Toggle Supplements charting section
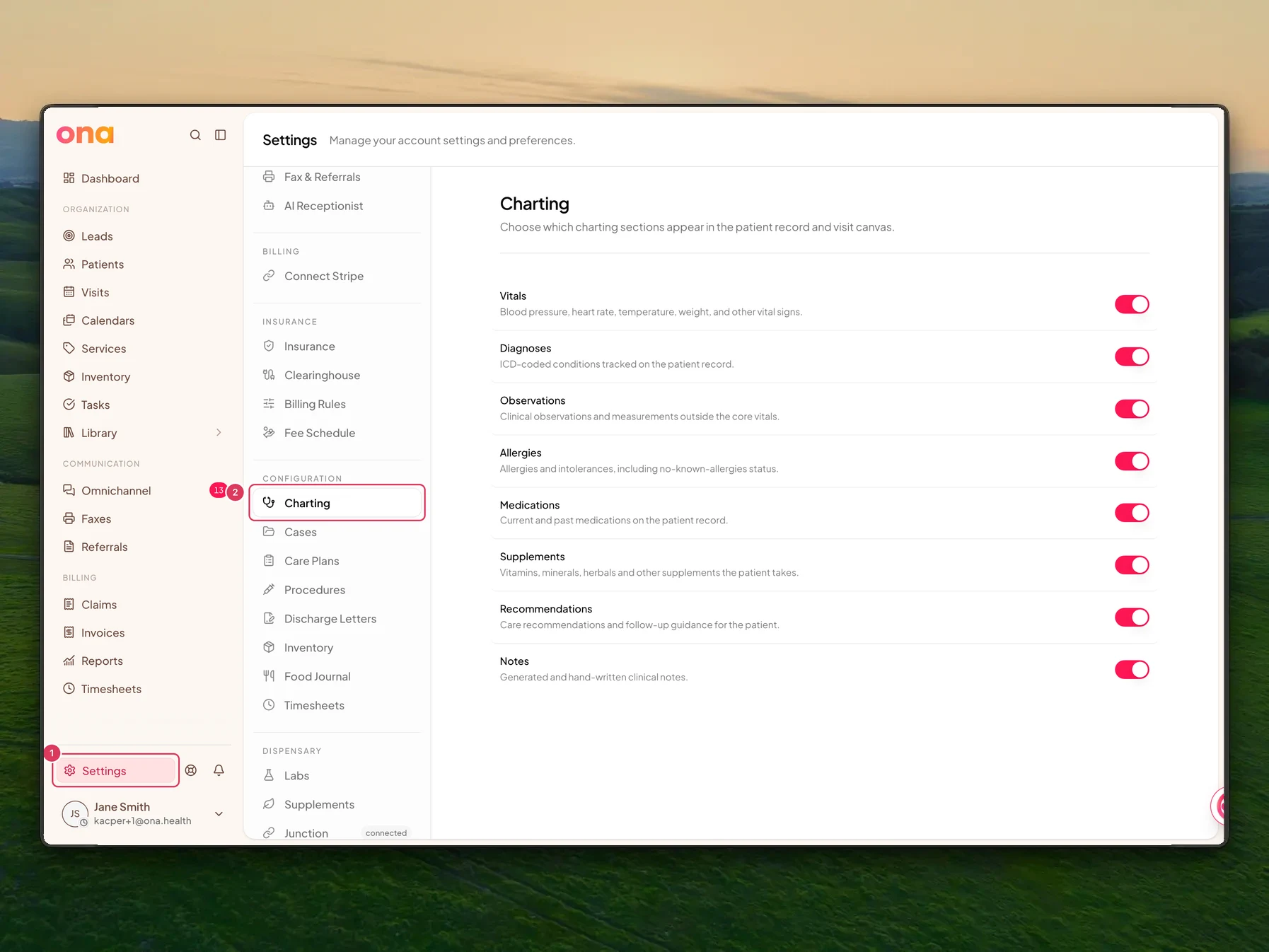Viewport: 1269px width, 952px height. (1132, 565)
